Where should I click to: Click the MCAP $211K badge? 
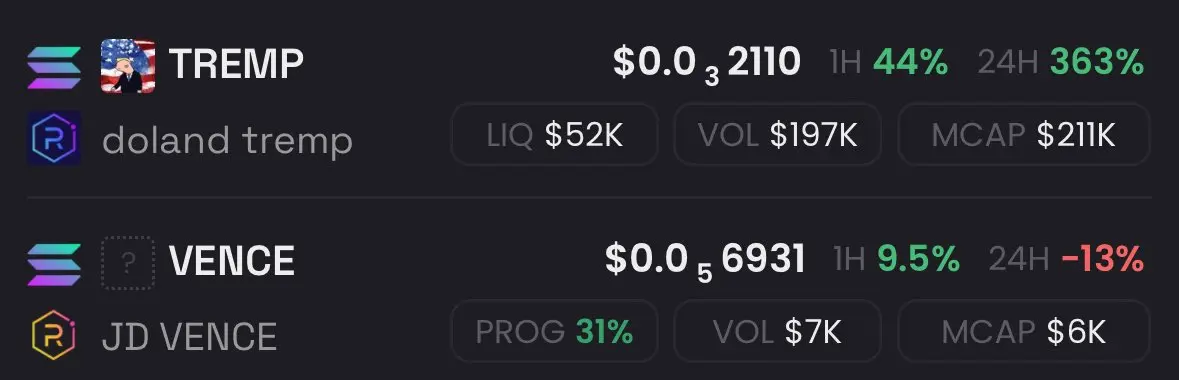[1024, 135]
